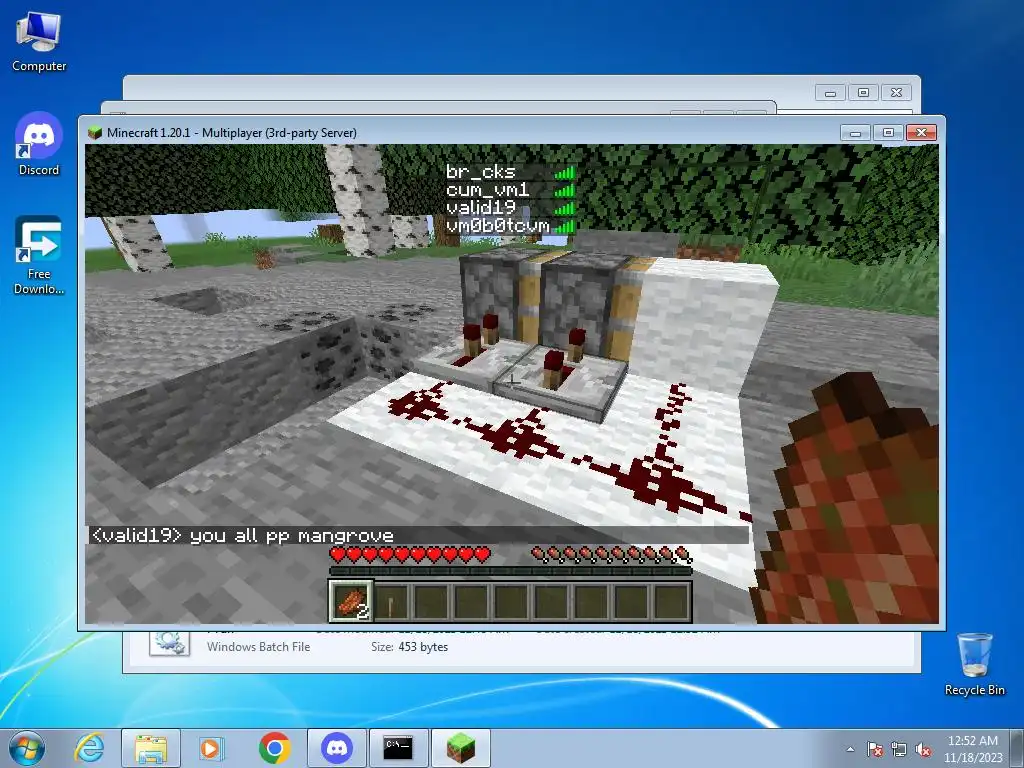Open the Recycle Bin desktop icon
The width and height of the screenshot is (1024, 768).
click(x=974, y=664)
